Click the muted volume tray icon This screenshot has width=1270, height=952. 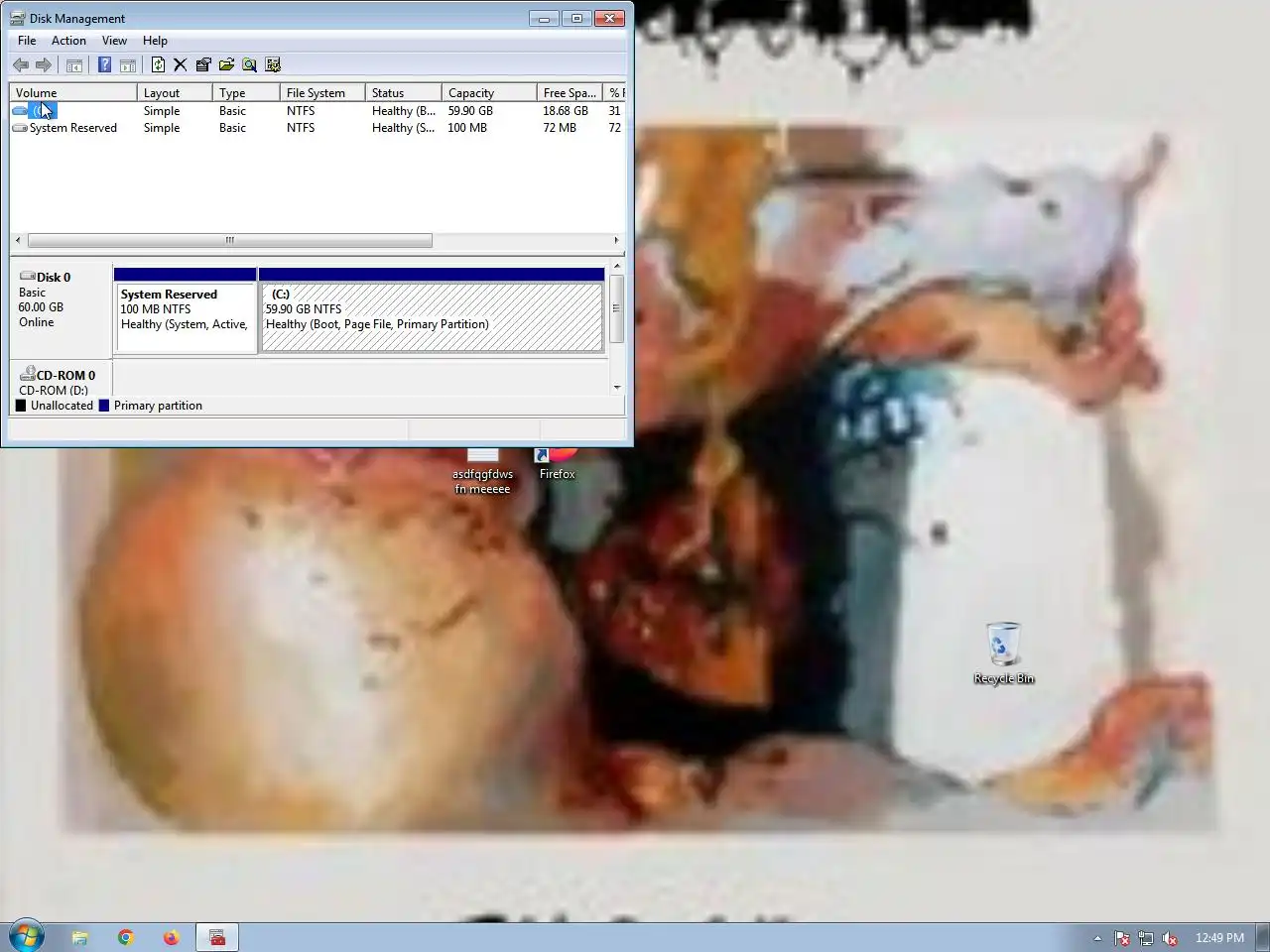1170,938
